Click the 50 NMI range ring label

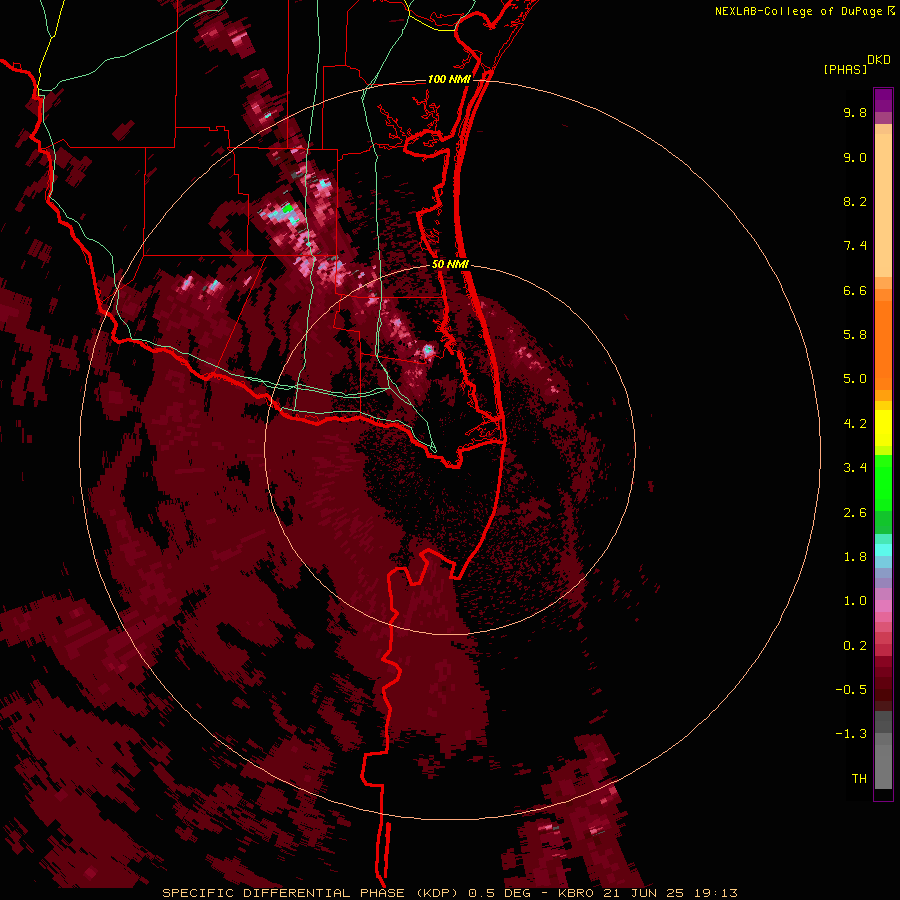point(450,264)
